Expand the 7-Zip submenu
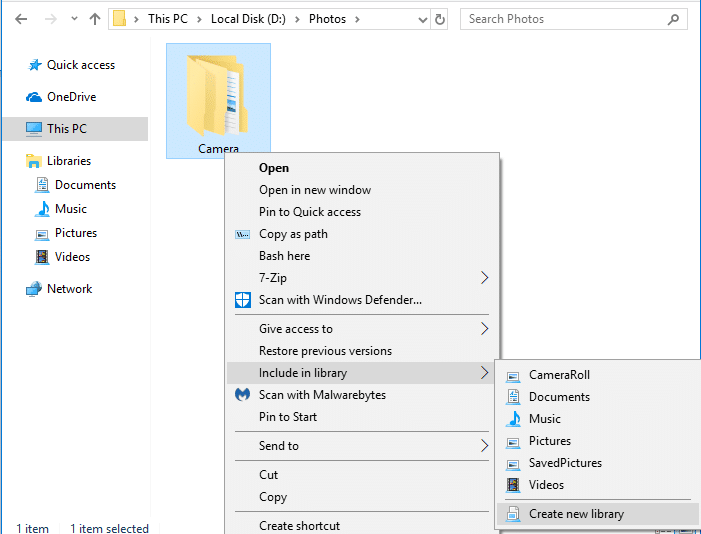Screen dimensions: 701x534 [x=485, y=278]
